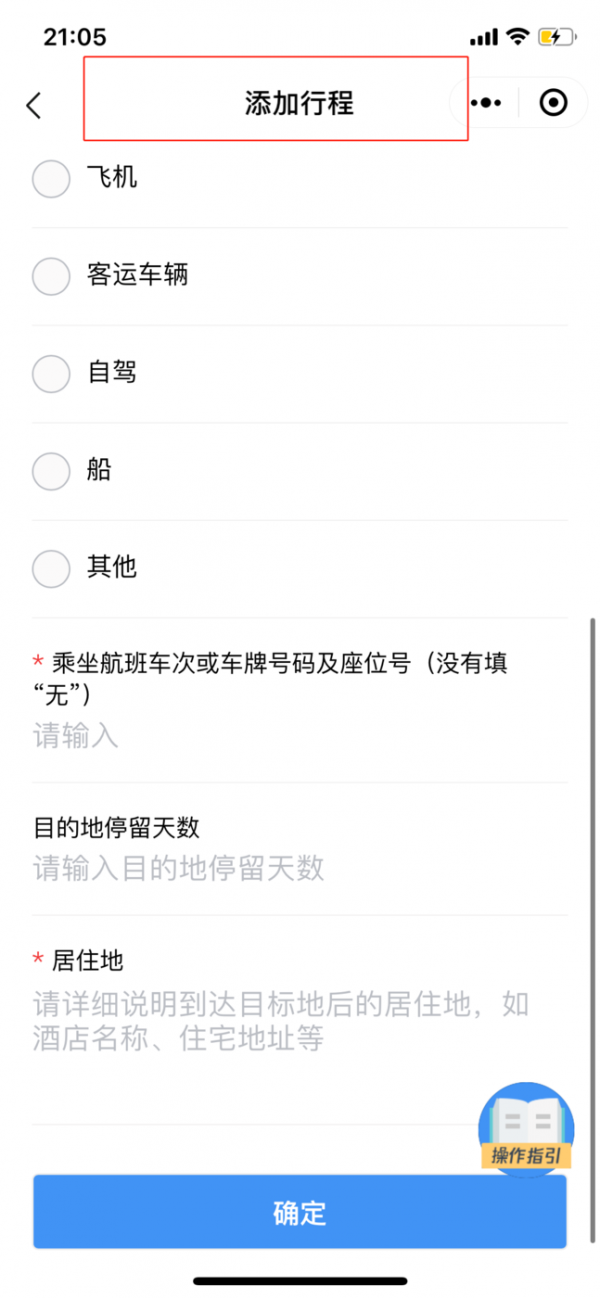
Task: Select the 客运车辆 radio option
Action: coord(51,276)
